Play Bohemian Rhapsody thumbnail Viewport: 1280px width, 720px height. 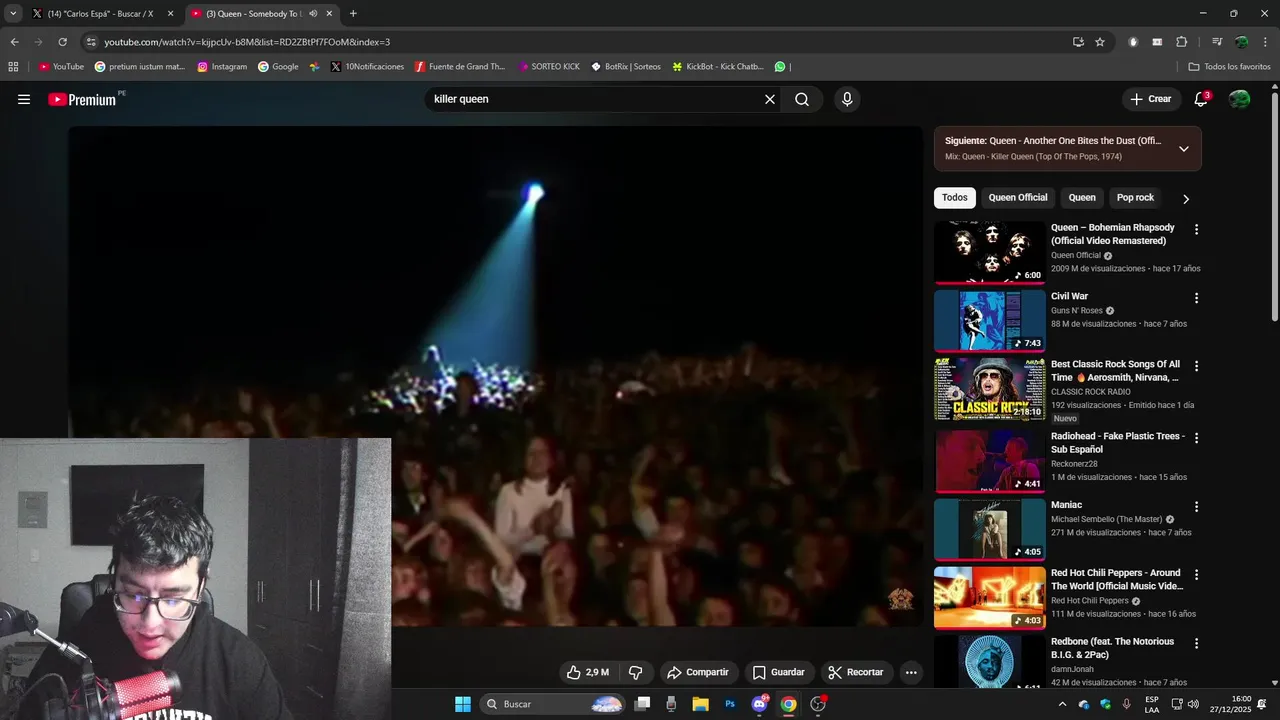[x=989, y=252]
